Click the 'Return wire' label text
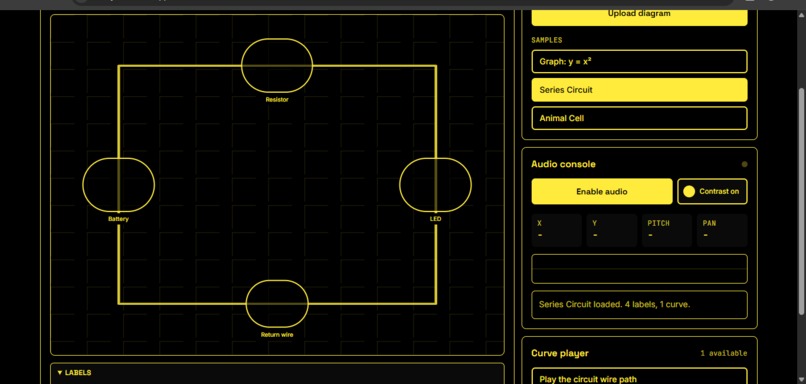The width and height of the screenshot is (806, 384). [x=277, y=335]
